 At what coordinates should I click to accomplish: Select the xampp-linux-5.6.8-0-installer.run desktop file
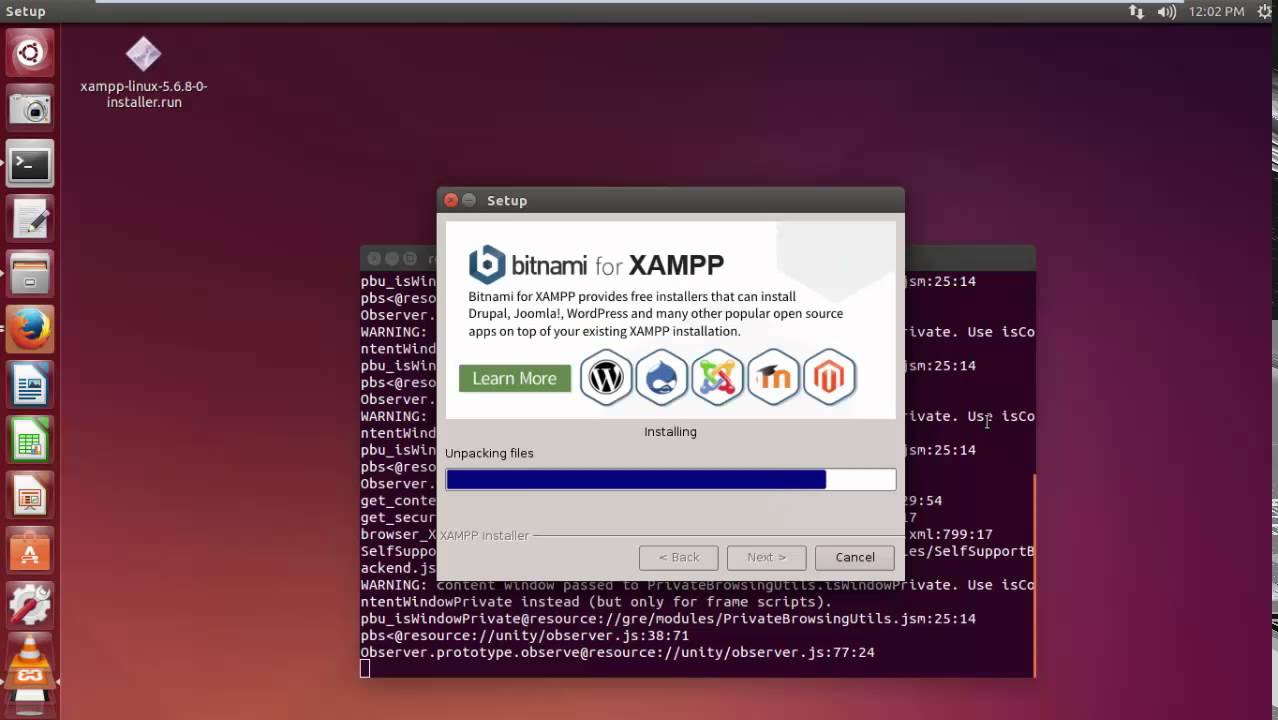144,73
